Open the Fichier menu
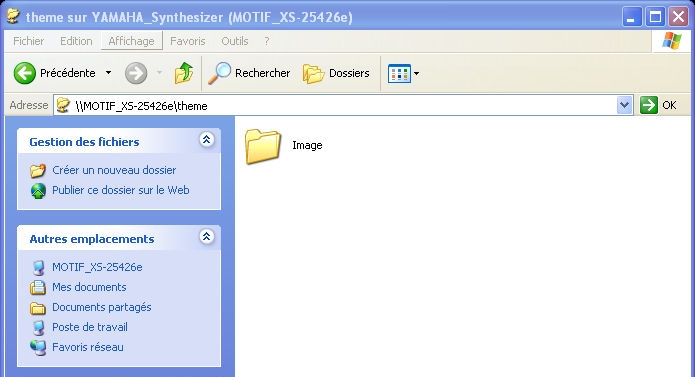This screenshot has height=377, width=695. click(x=28, y=41)
